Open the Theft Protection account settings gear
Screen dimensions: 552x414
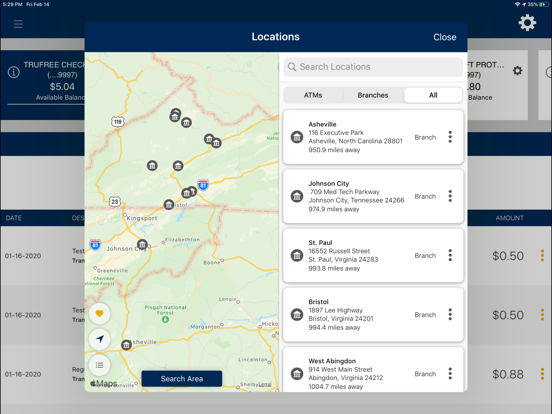coord(517,71)
